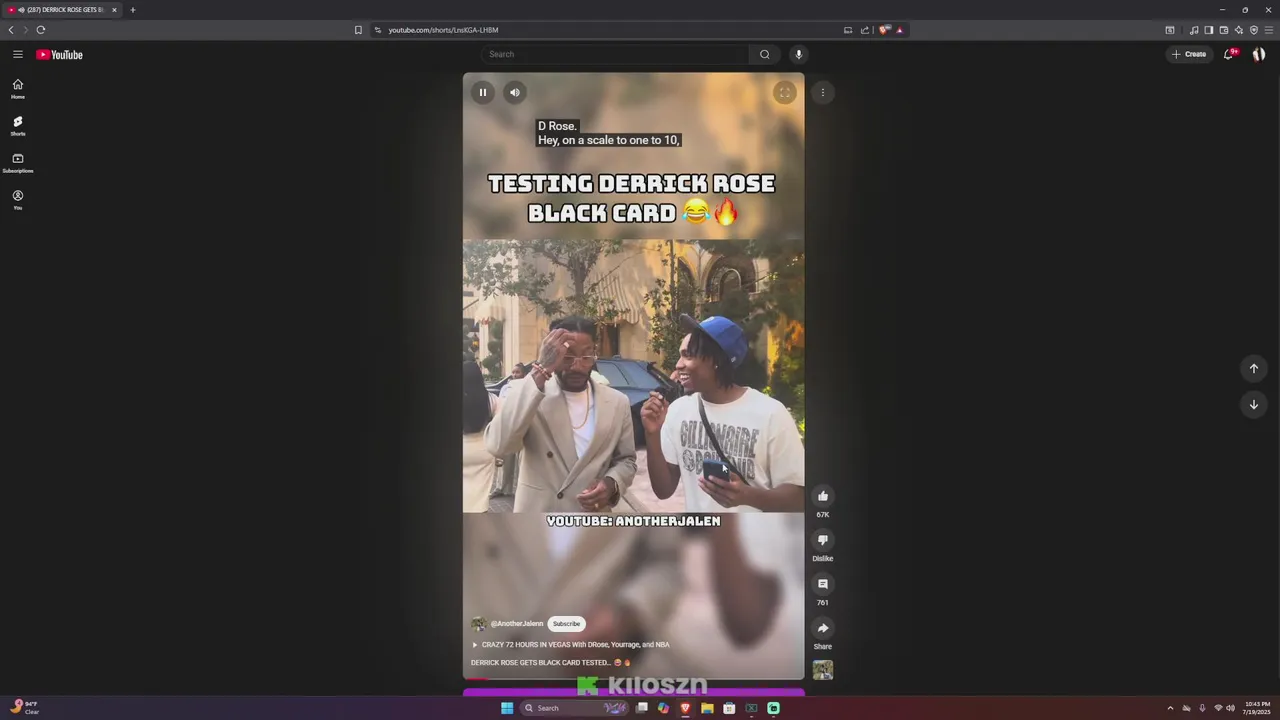
Task: Open the media control music note icon
Action: (1193, 30)
